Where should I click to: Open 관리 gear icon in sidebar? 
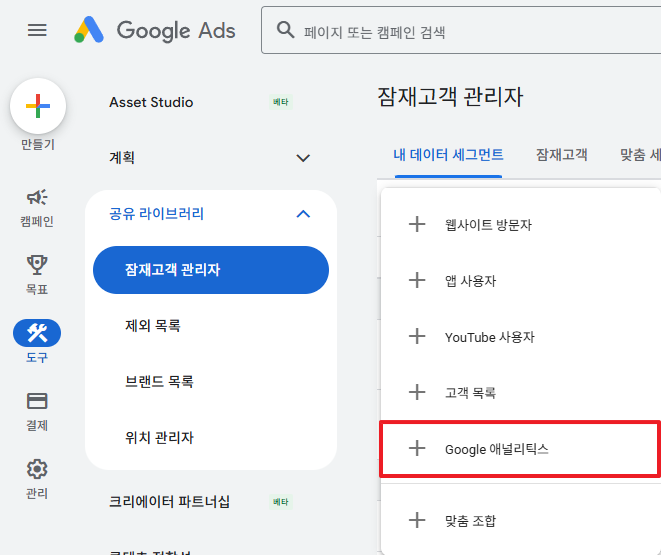click(37, 469)
